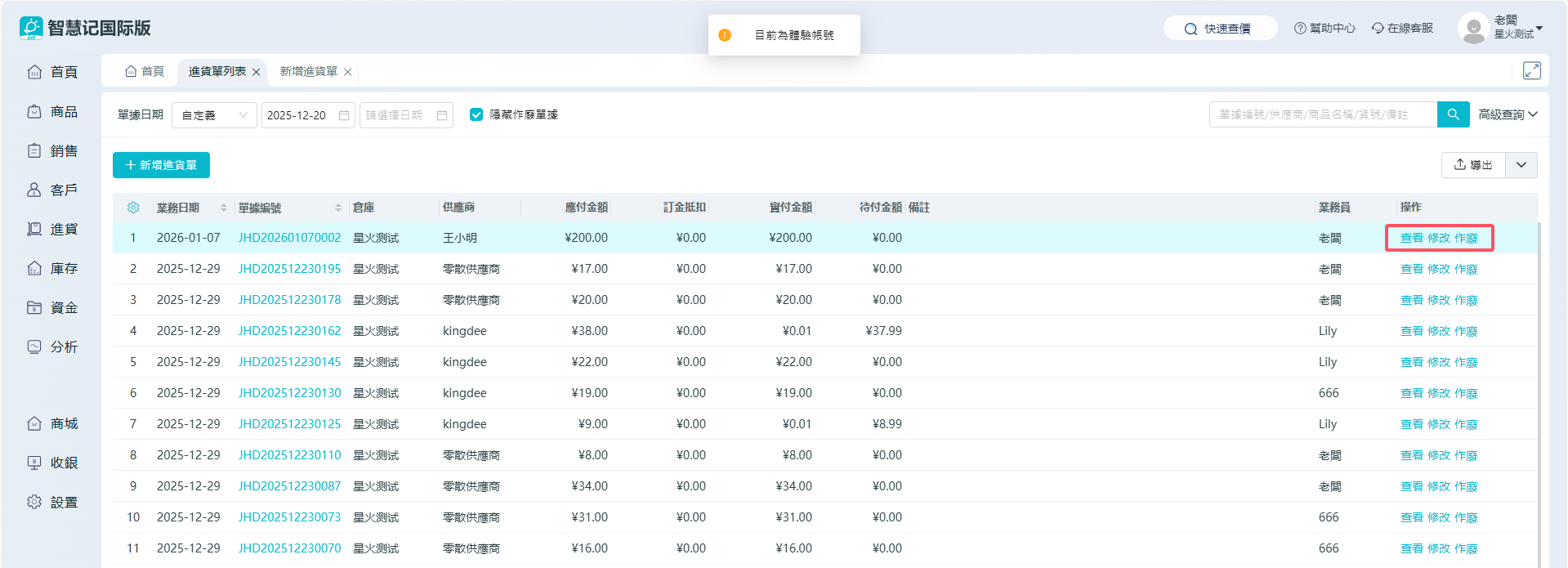Click the 新增進貨單 button

(161, 165)
